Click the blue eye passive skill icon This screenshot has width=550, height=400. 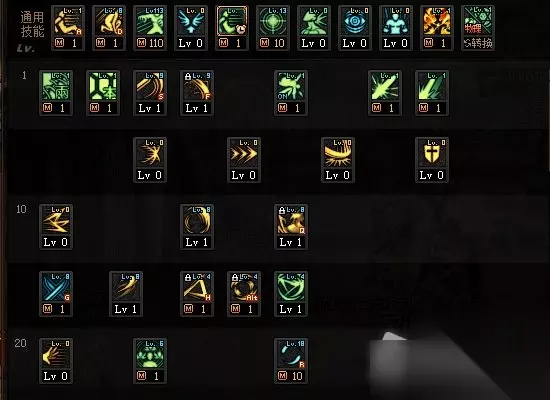click(x=355, y=21)
